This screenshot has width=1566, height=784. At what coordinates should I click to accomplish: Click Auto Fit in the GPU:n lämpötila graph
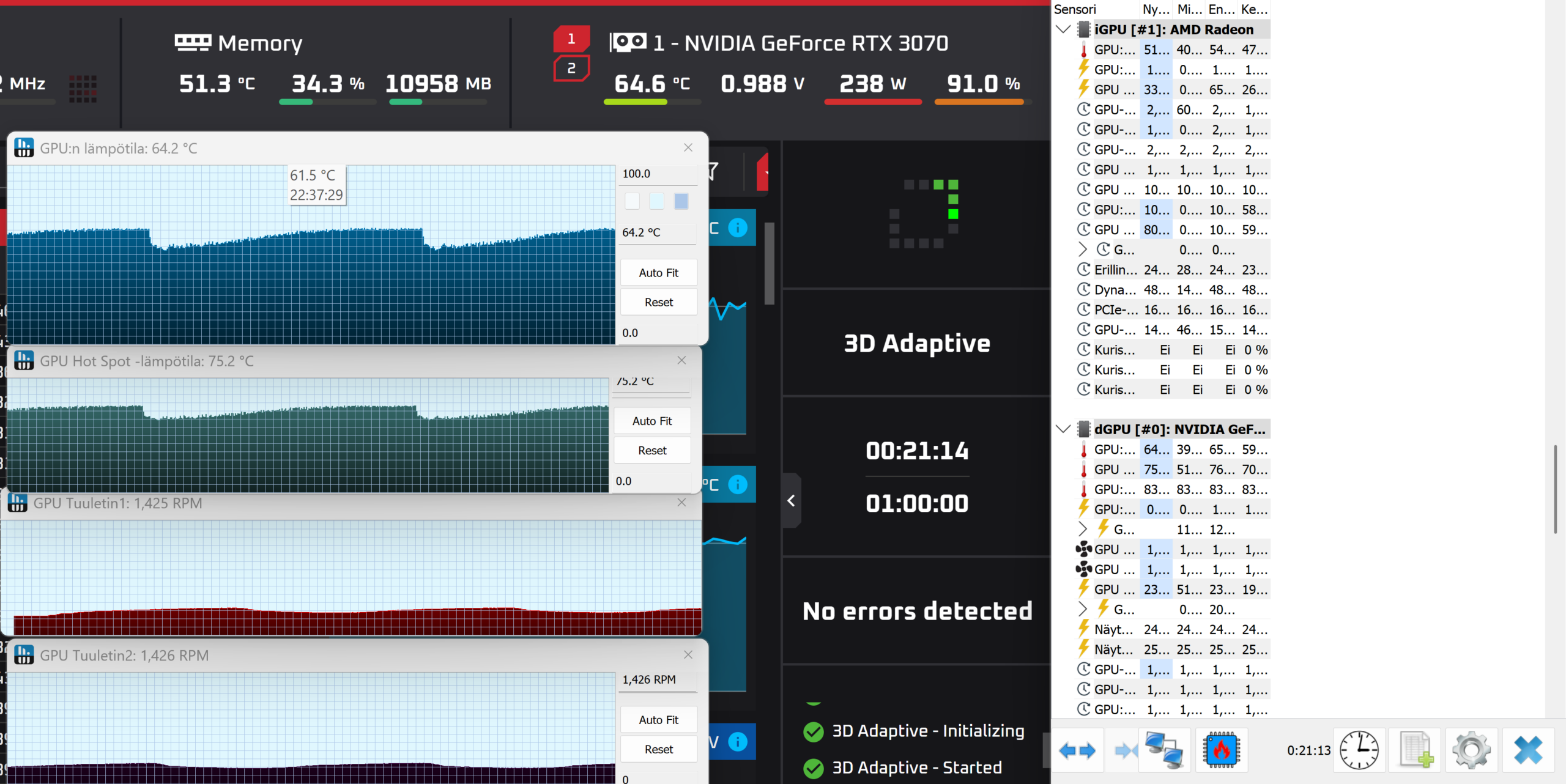pyautogui.click(x=659, y=273)
